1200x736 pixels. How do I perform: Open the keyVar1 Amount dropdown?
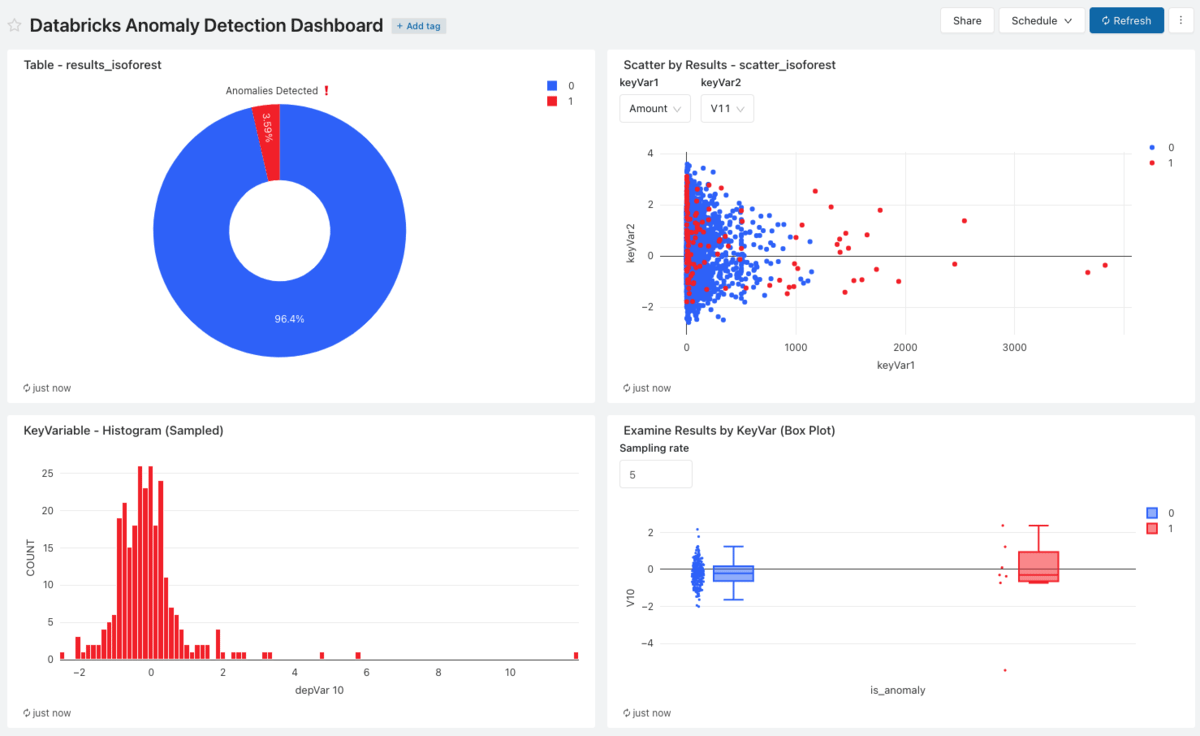click(x=655, y=109)
